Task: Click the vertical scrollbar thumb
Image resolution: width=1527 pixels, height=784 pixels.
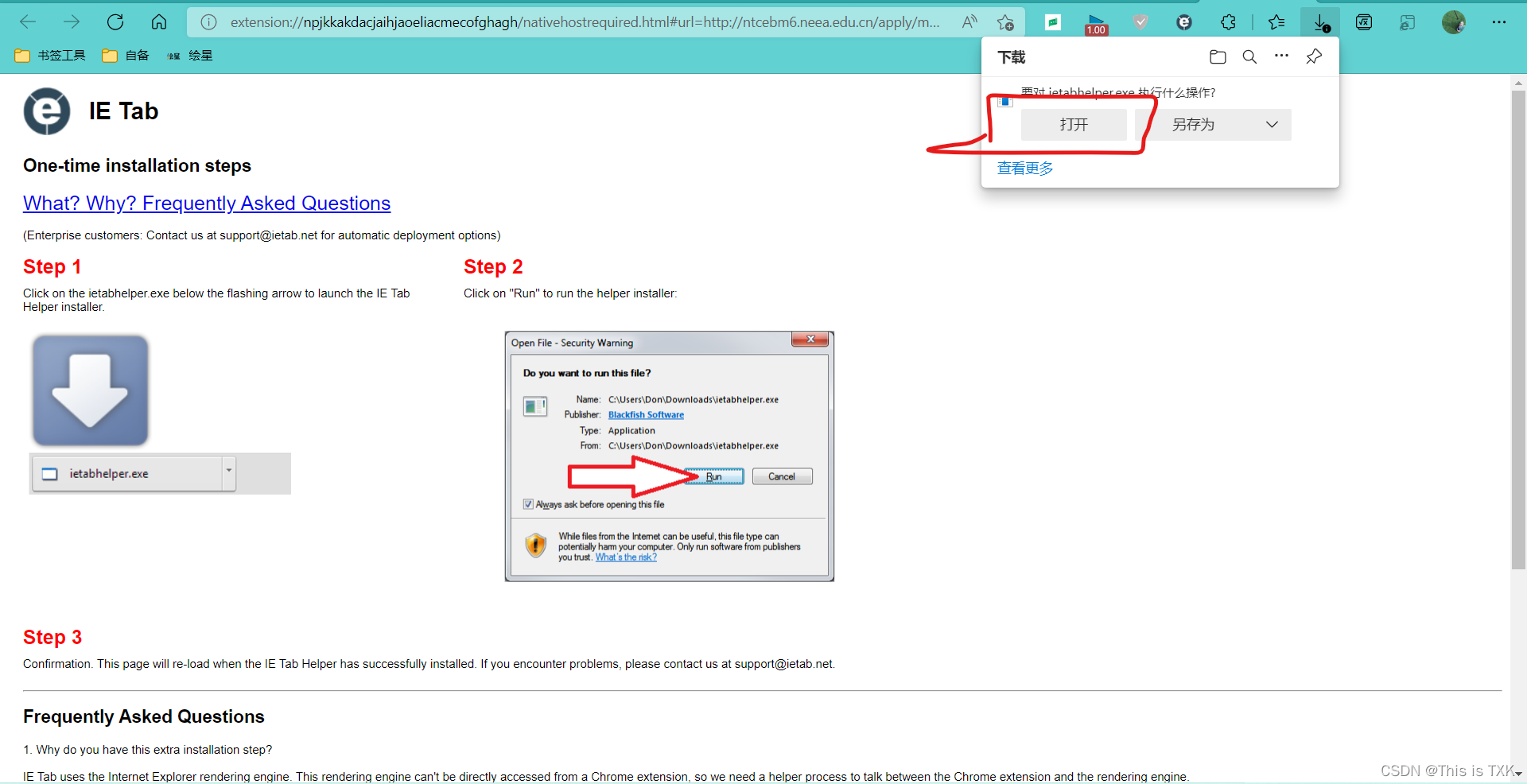Action: [x=1518, y=330]
